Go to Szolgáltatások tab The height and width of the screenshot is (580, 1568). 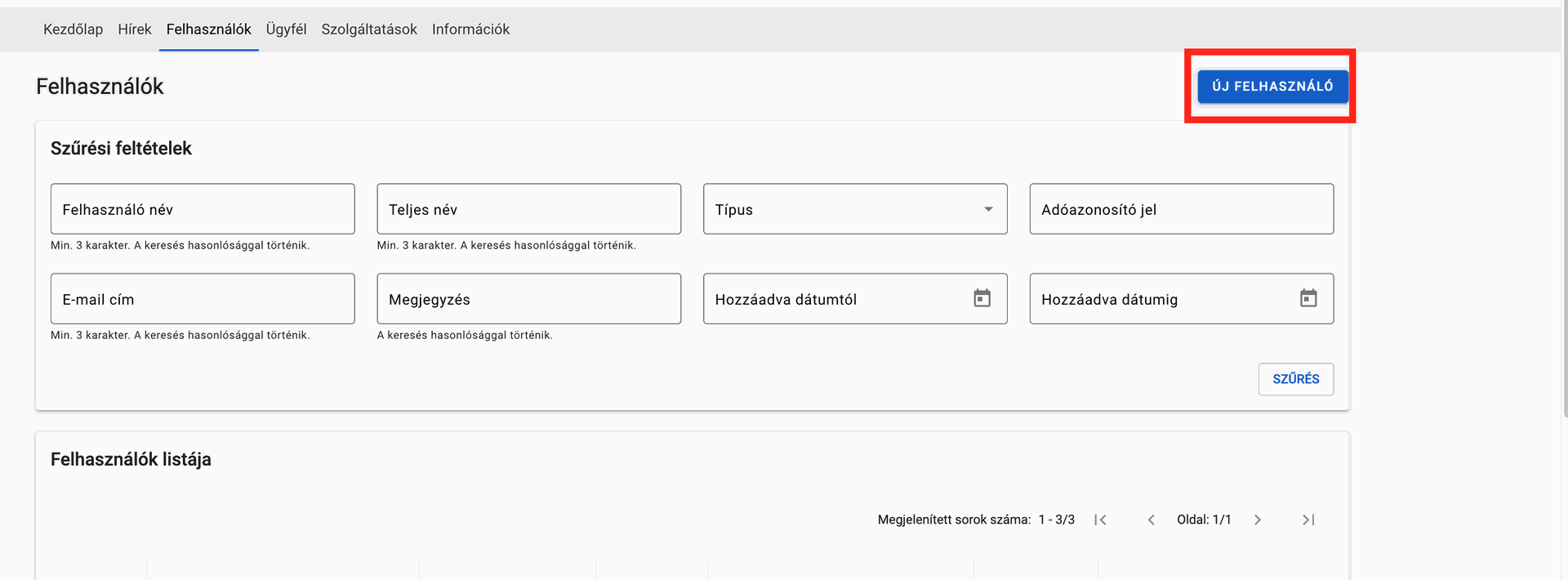coord(369,29)
